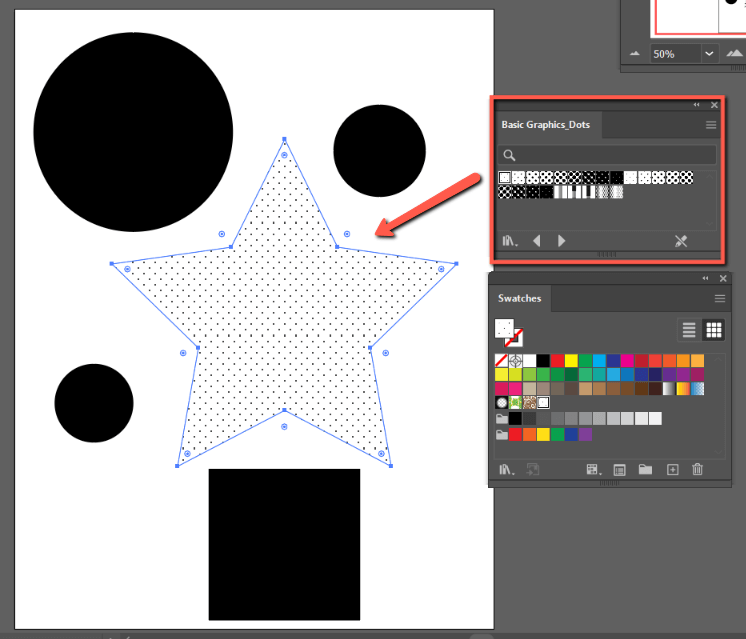Click scroll up arrow in Swatches panel
The width and height of the screenshot is (746, 639).
719,360
